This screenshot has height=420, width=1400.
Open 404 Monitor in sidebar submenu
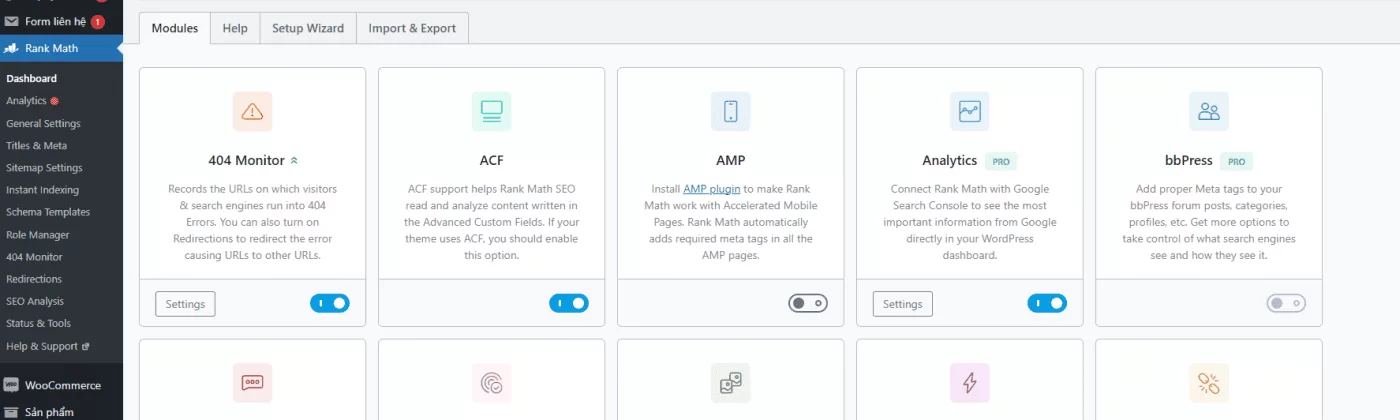point(34,257)
